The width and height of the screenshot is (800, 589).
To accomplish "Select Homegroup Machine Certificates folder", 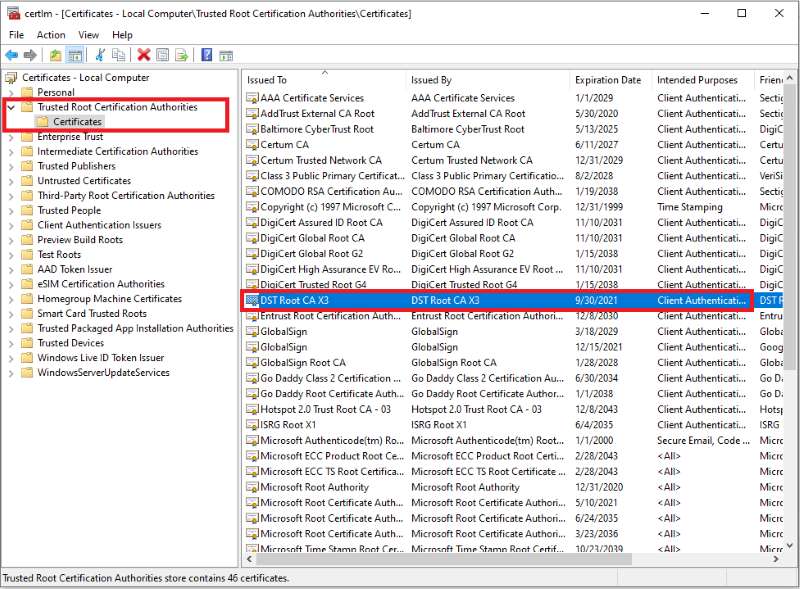I will [110, 299].
